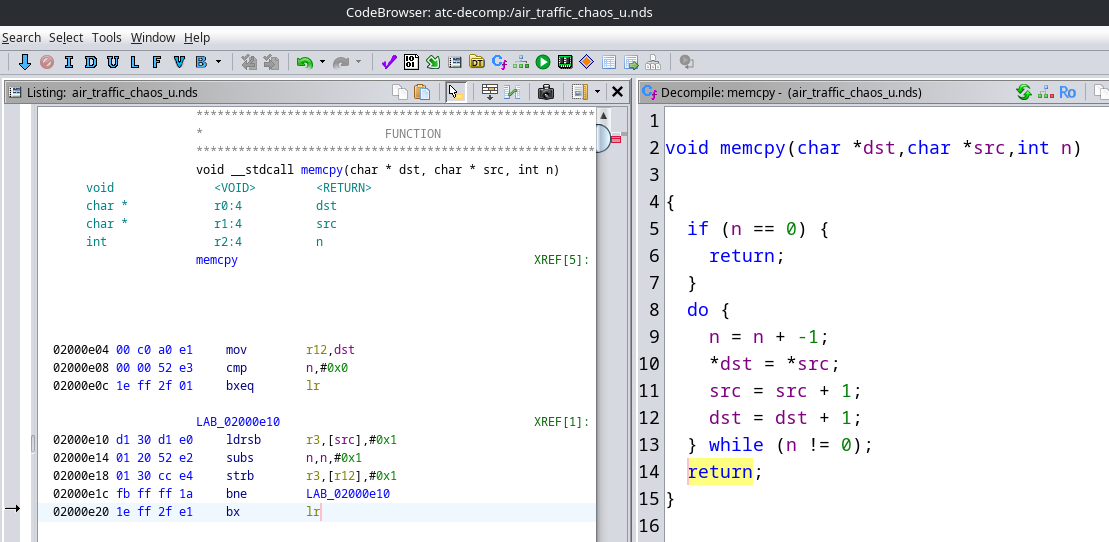Click the orange diamond toolbar icon
This screenshot has height=542, width=1109.
[x=586, y=62]
